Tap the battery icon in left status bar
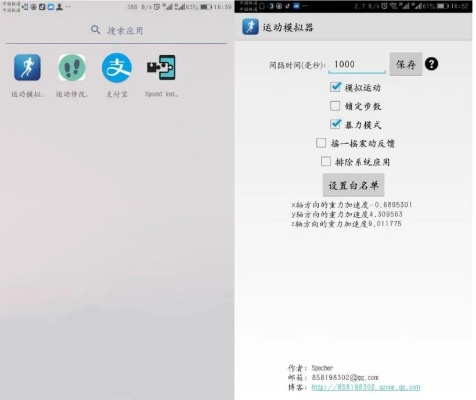 point(206,7)
